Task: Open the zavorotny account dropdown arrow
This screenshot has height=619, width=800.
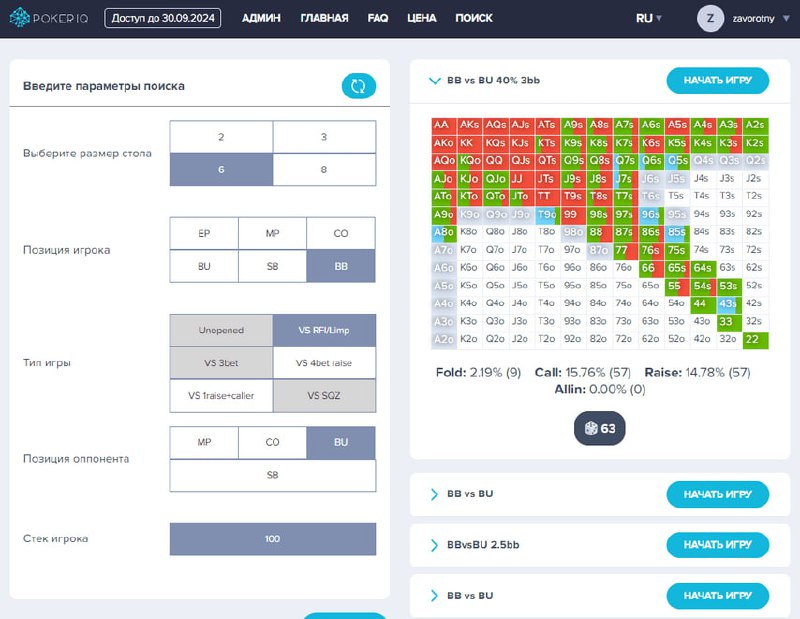Action: [x=786, y=18]
